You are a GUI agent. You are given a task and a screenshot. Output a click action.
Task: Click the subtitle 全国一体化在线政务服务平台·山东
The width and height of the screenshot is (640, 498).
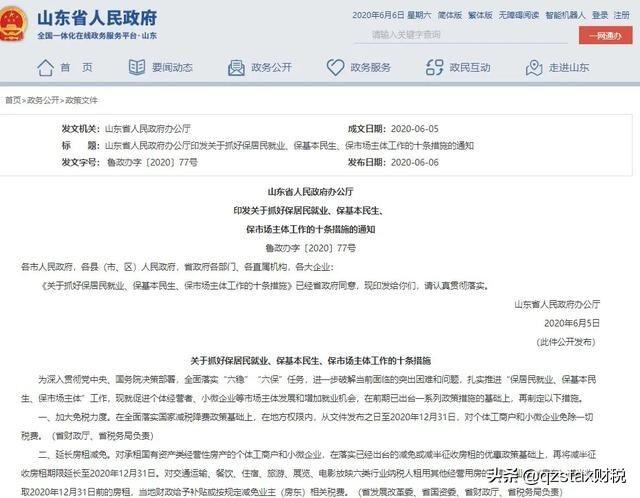(97, 36)
